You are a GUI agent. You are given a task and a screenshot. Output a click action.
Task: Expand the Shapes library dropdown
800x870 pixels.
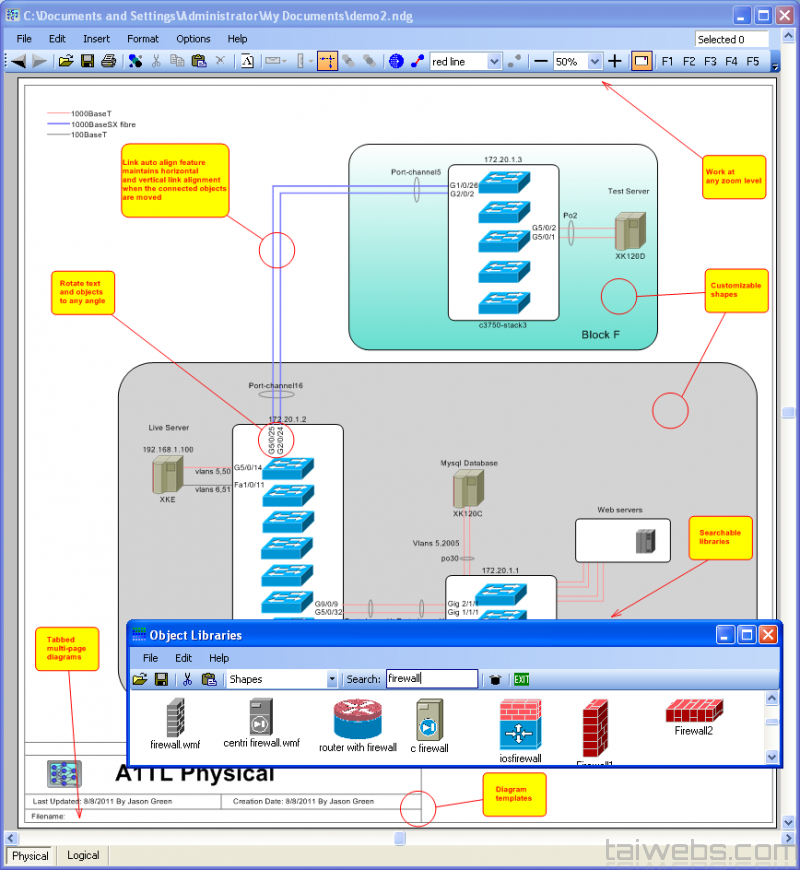tap(332, 679)
